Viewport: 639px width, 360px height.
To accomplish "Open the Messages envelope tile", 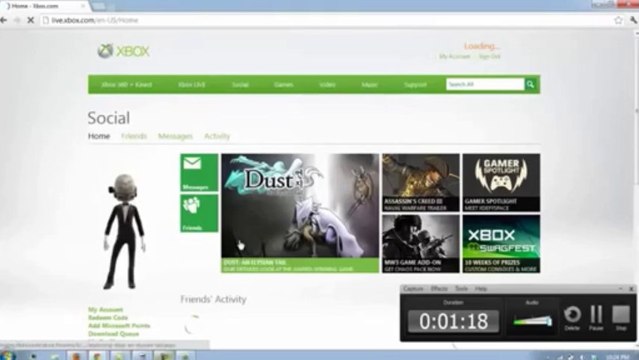I will [x=199, y=172].
